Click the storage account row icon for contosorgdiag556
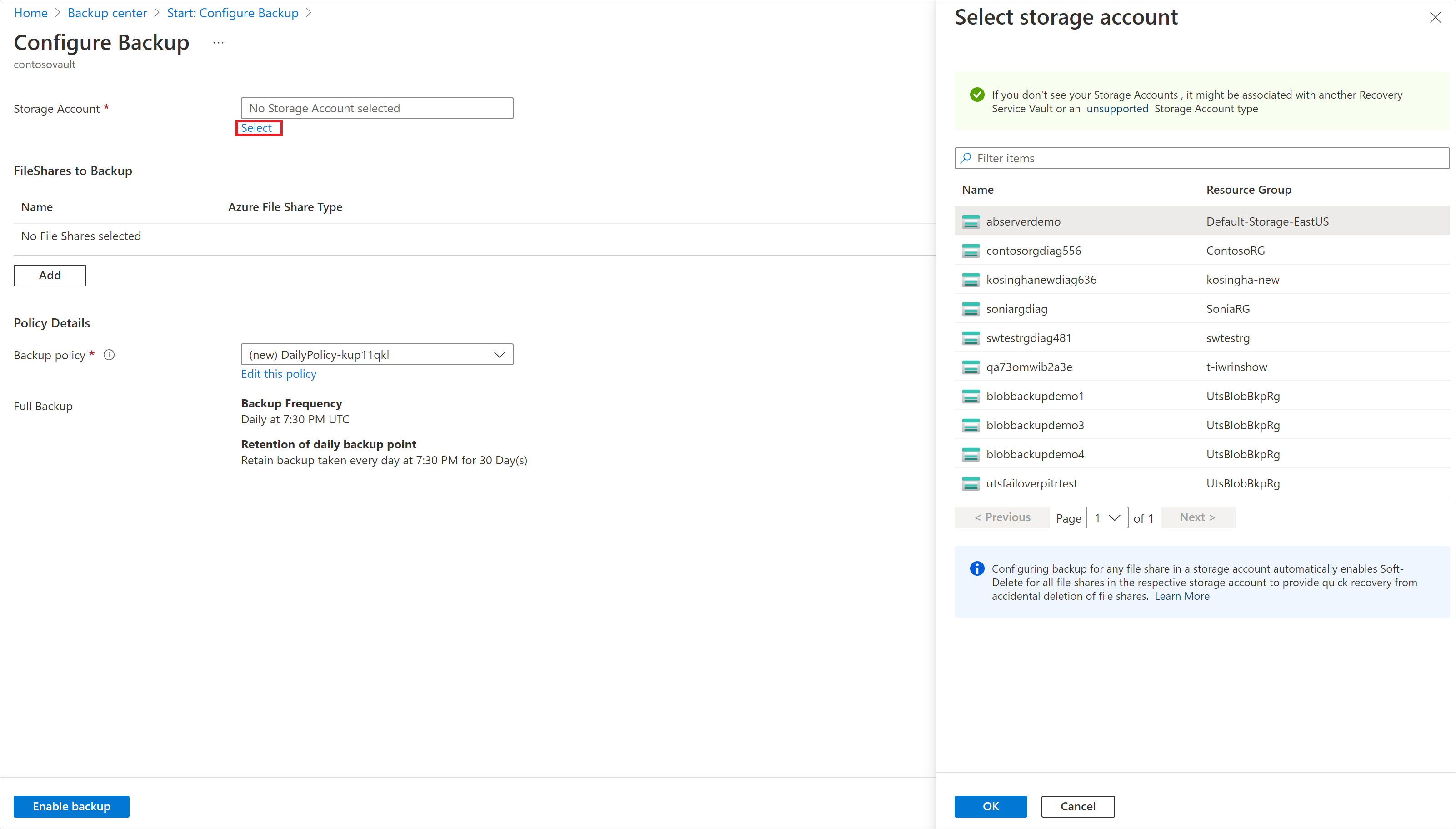 point(970,250)
